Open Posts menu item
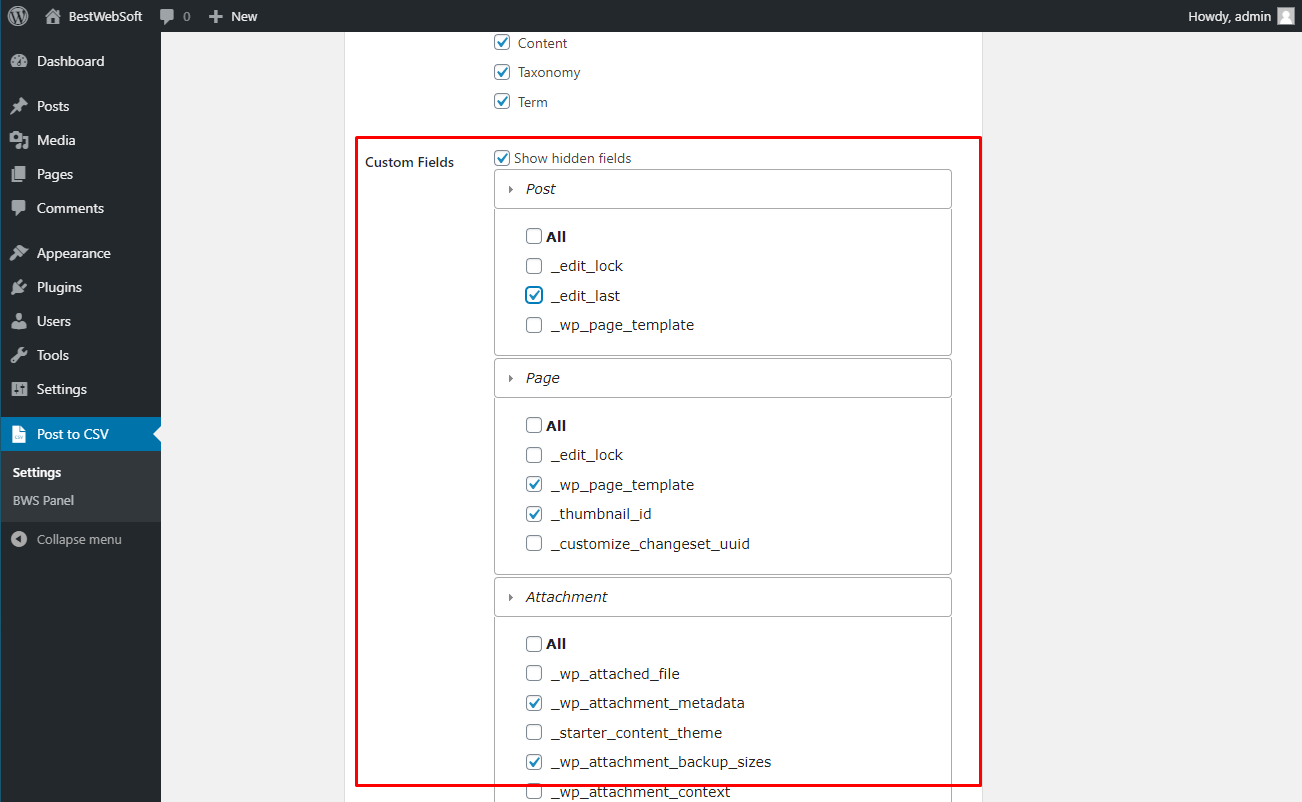Screen dimensions: 1302x802 pyautogui.click(x=80, y=106)
